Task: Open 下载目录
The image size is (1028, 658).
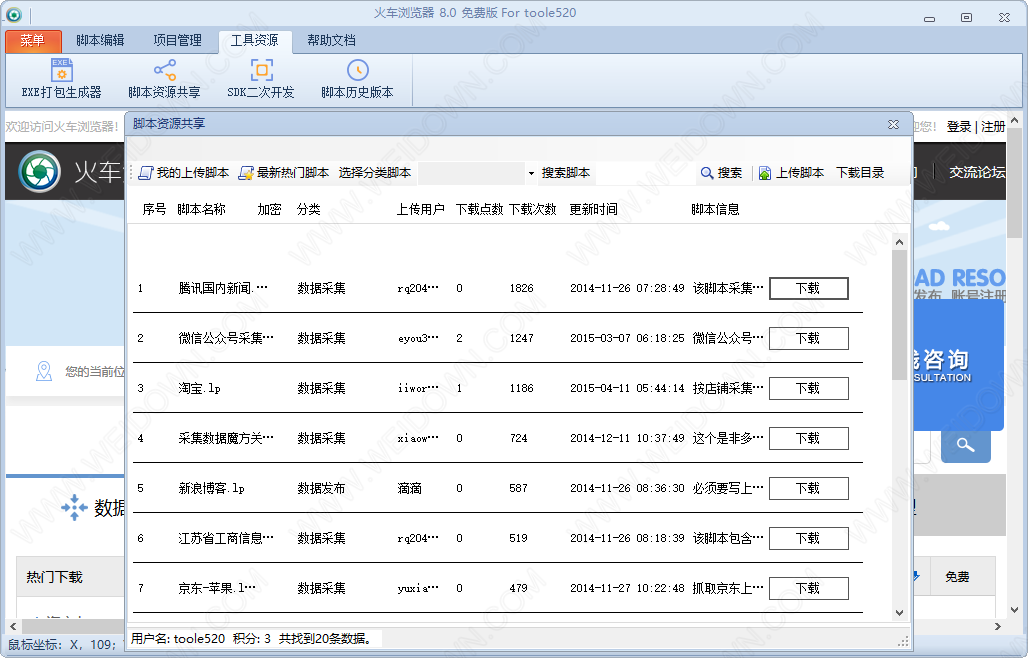Action: click(860, 173)
